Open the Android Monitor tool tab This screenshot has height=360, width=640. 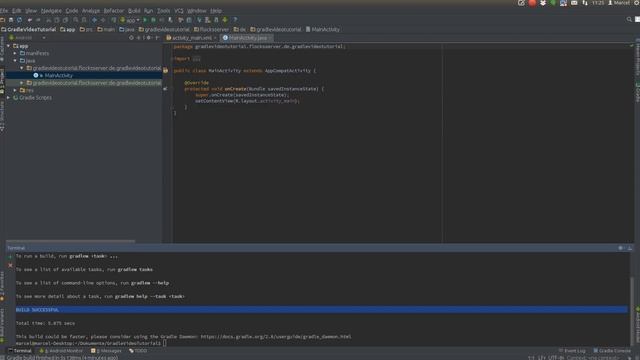point(61,351)
